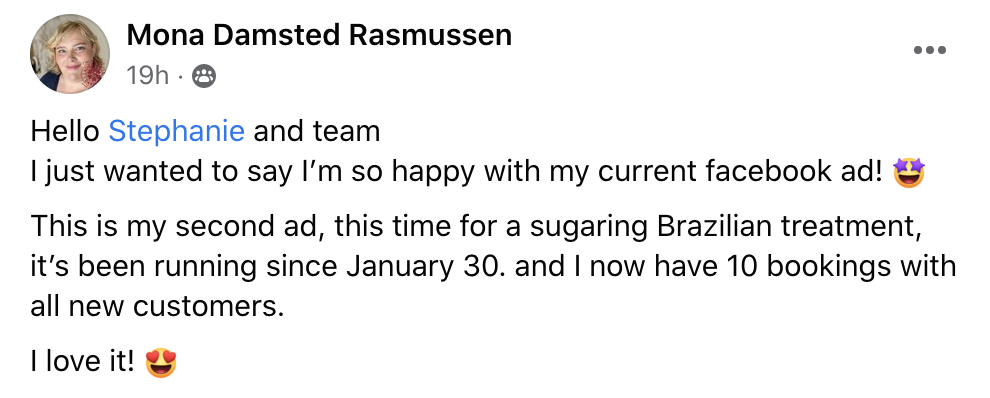Click the group audience icon beside 19h

click(204, 76)
